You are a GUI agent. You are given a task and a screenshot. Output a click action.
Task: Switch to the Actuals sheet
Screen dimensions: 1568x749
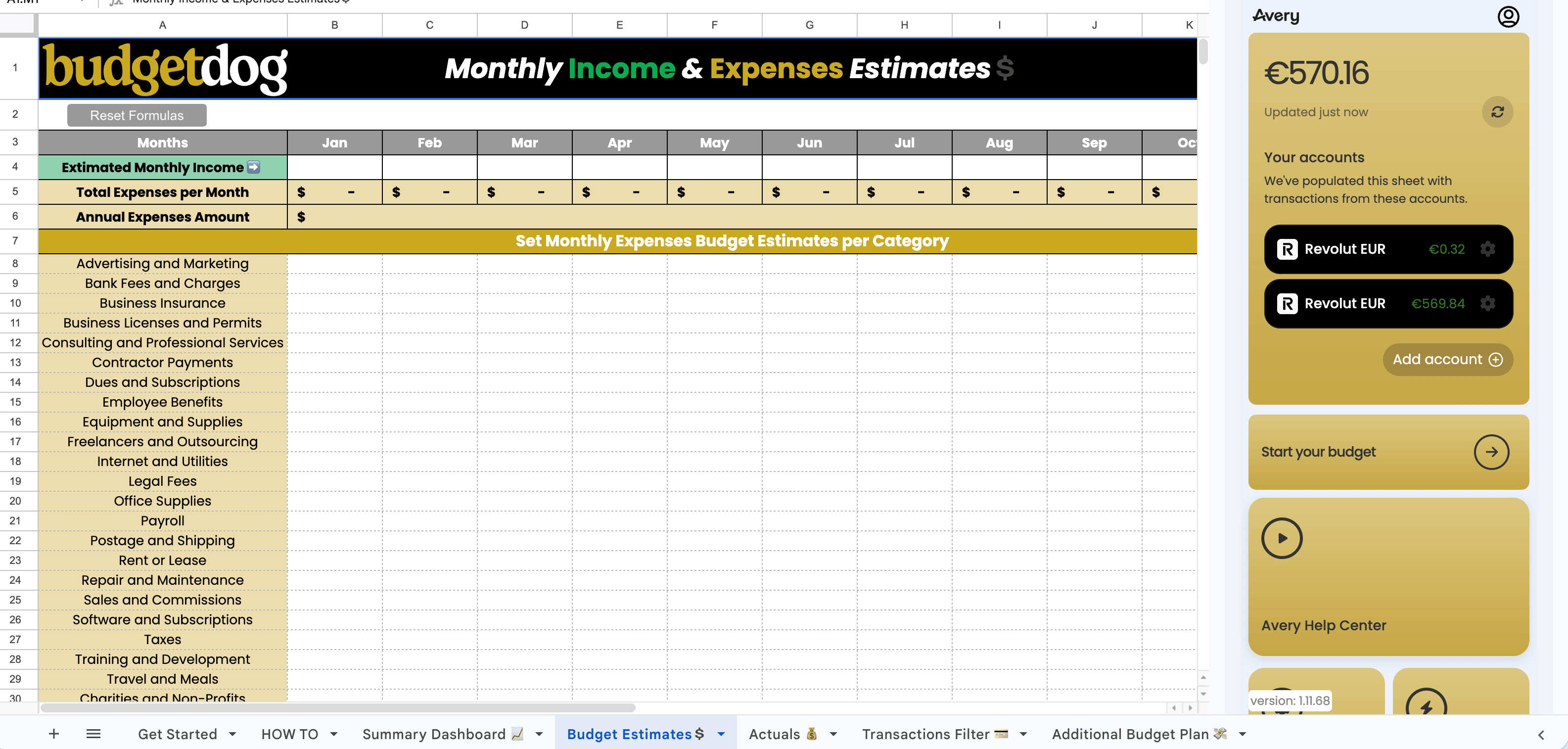click(783, 734)
